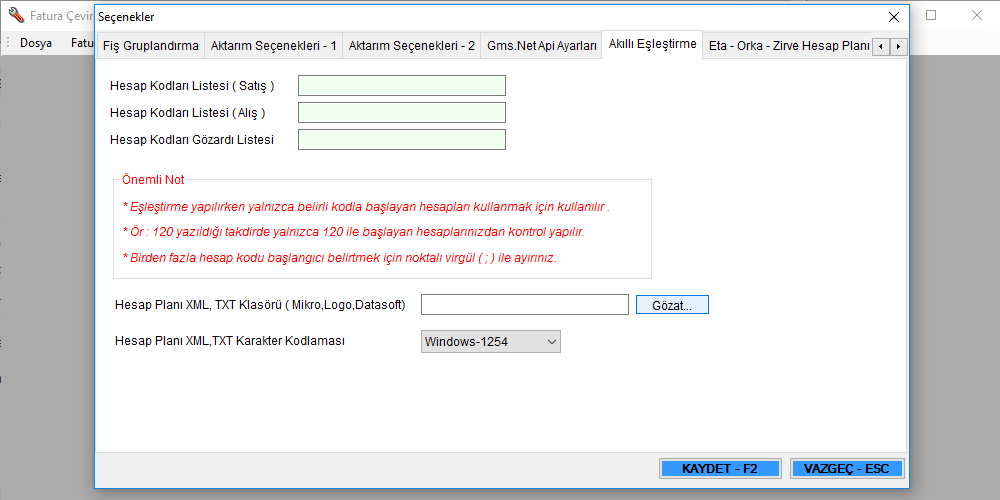Open the Dosya menu in the main window
The height and width of the screenshot is (500, 1000).
pyautogui.click(x=36, y=43)
